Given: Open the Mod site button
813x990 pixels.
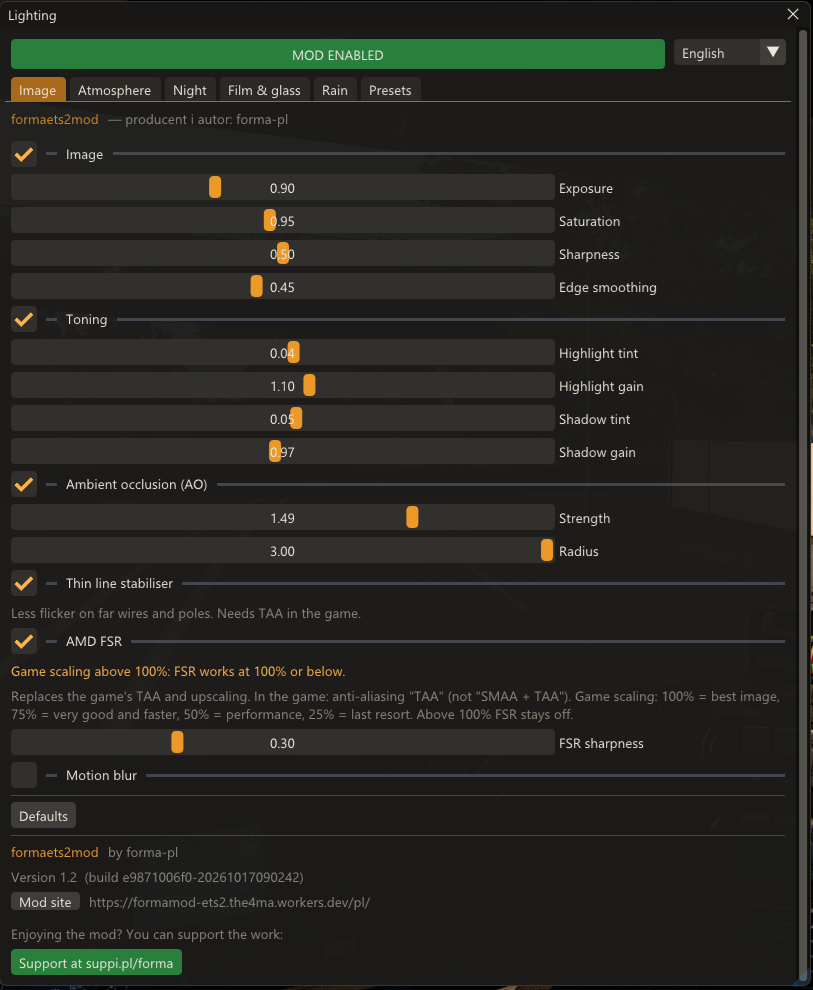Looking at the screenshot, I should 45,902.
